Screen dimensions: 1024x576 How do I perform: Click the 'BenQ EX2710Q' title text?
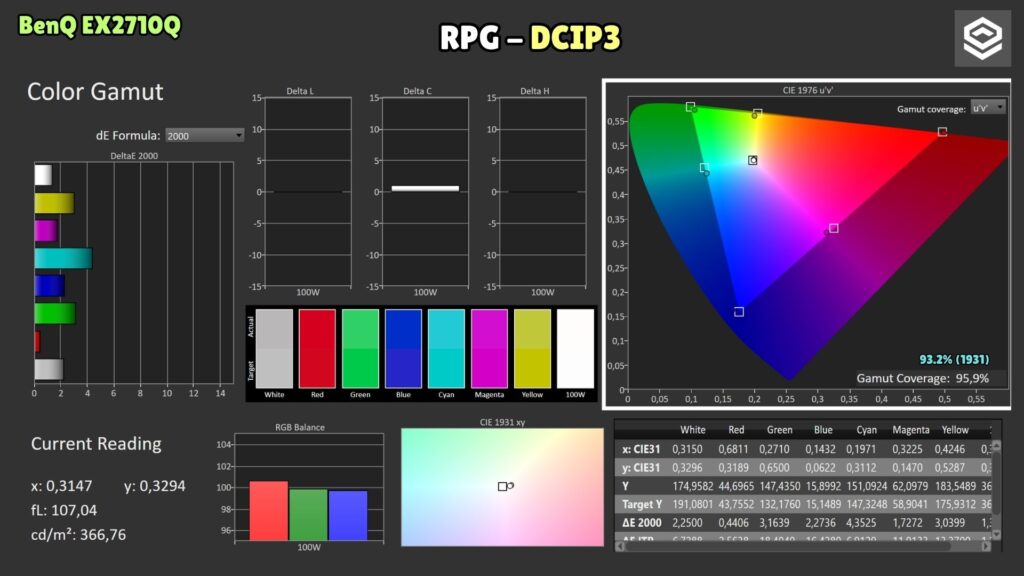99,26
